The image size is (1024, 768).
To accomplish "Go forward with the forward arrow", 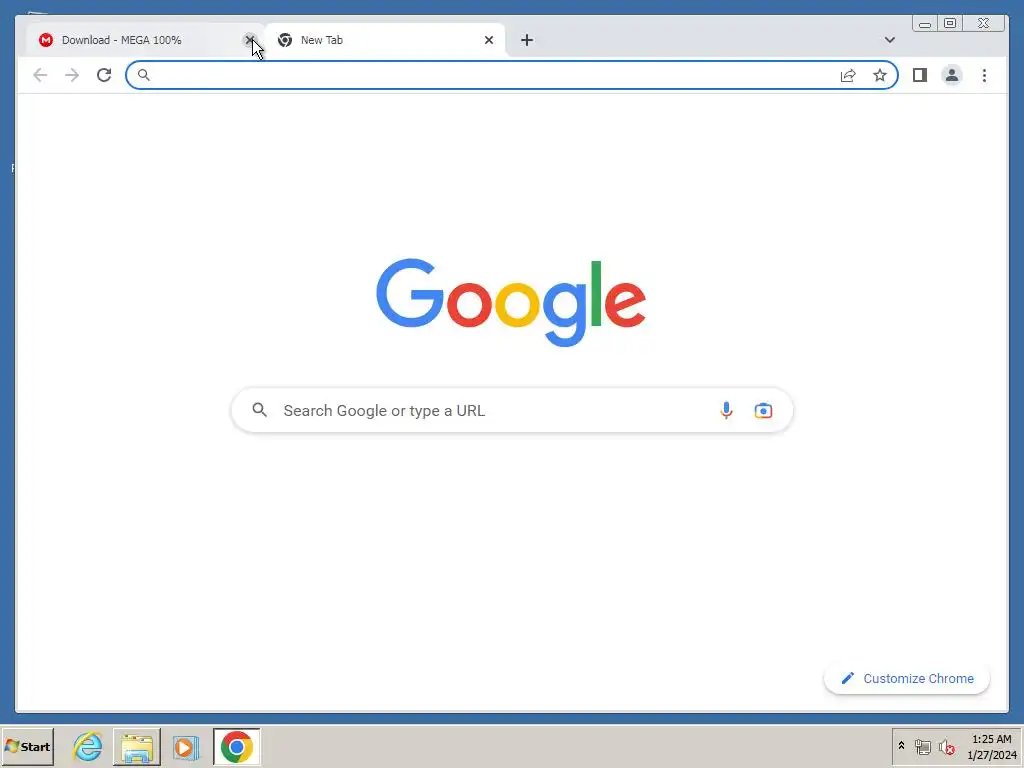I will [x=72, y=75].
